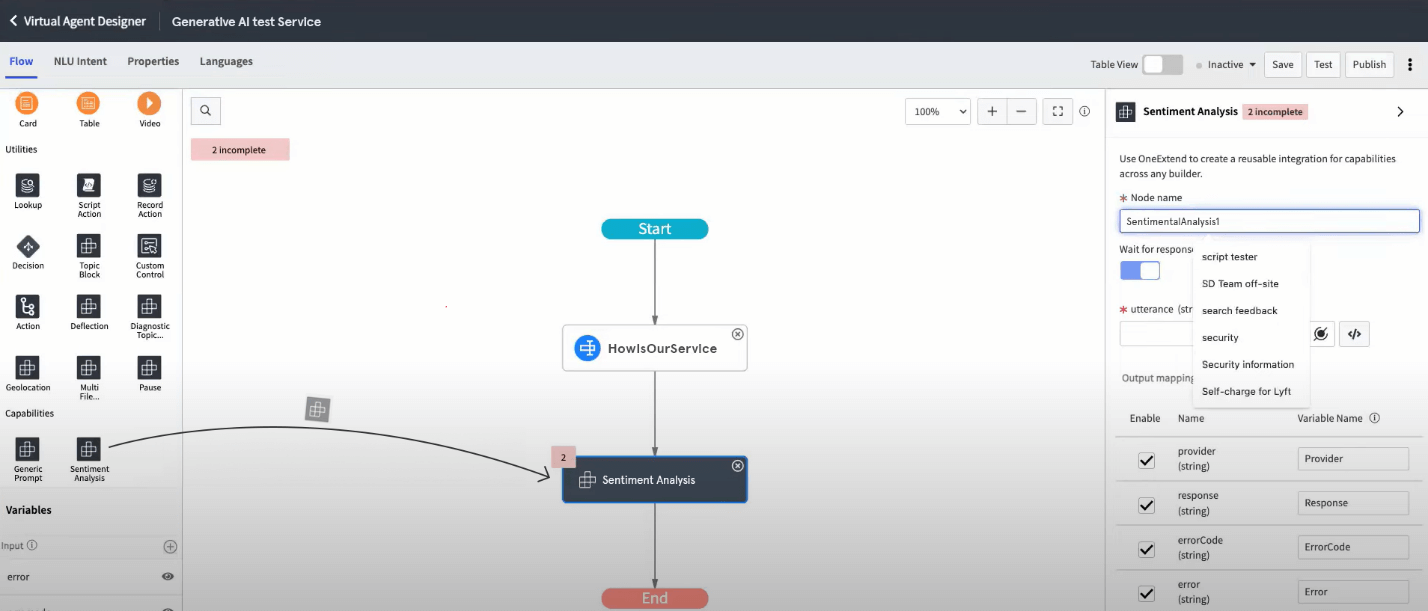
Task: Pick the Record Action utility icon
Action: pyautogui.click(x=149, y=185)
